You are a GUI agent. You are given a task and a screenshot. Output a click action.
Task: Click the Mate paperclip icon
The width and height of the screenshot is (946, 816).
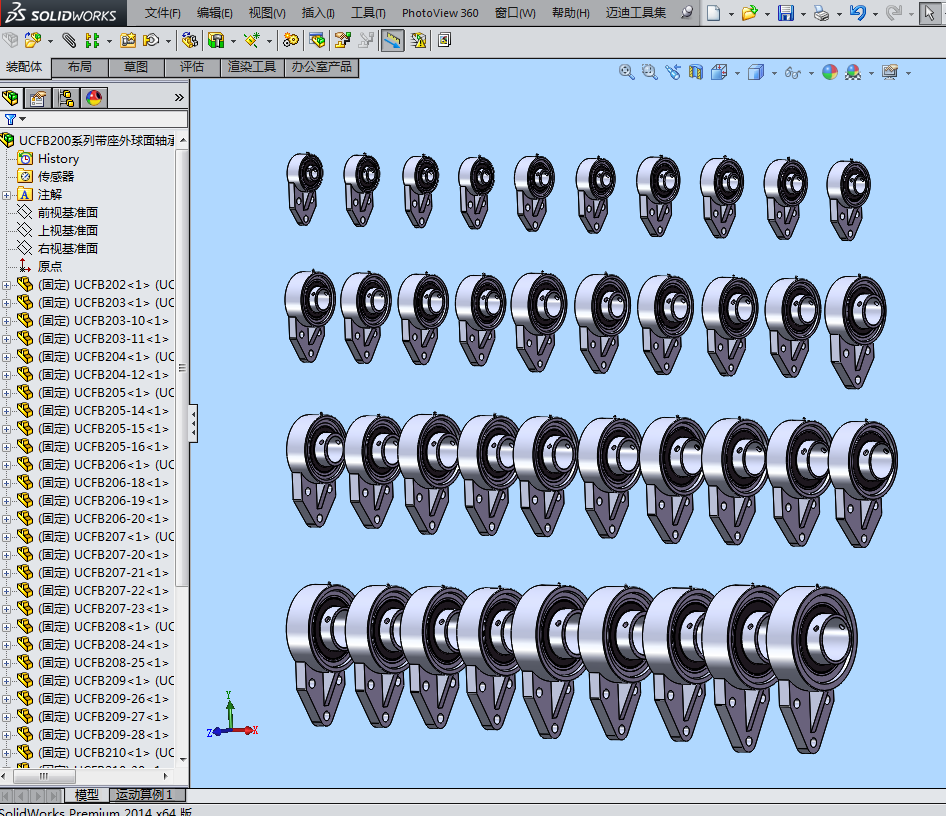click(x=69, y=40)
